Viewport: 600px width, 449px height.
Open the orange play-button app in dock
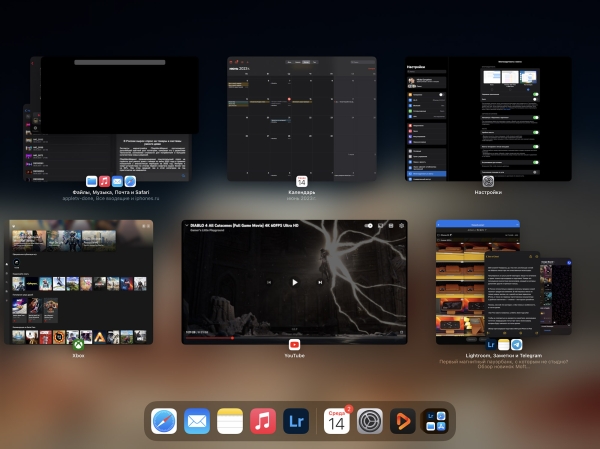tap(403, 422)
